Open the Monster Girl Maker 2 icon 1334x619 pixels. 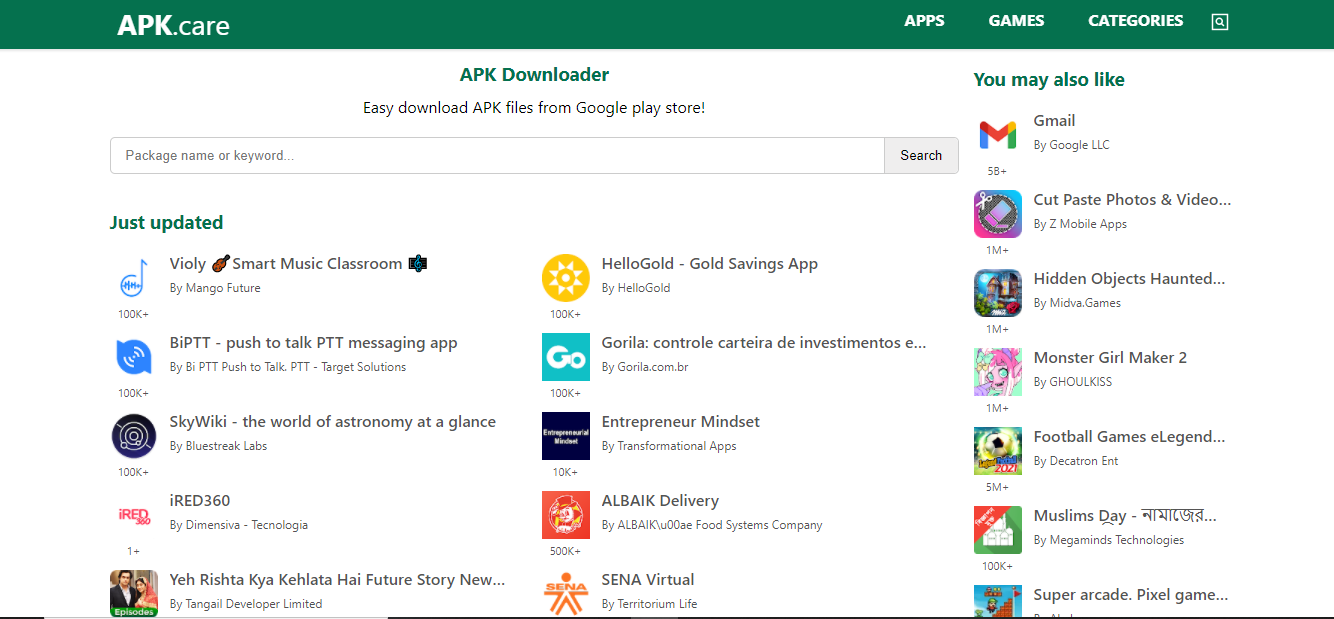click(x=997, y=371)
